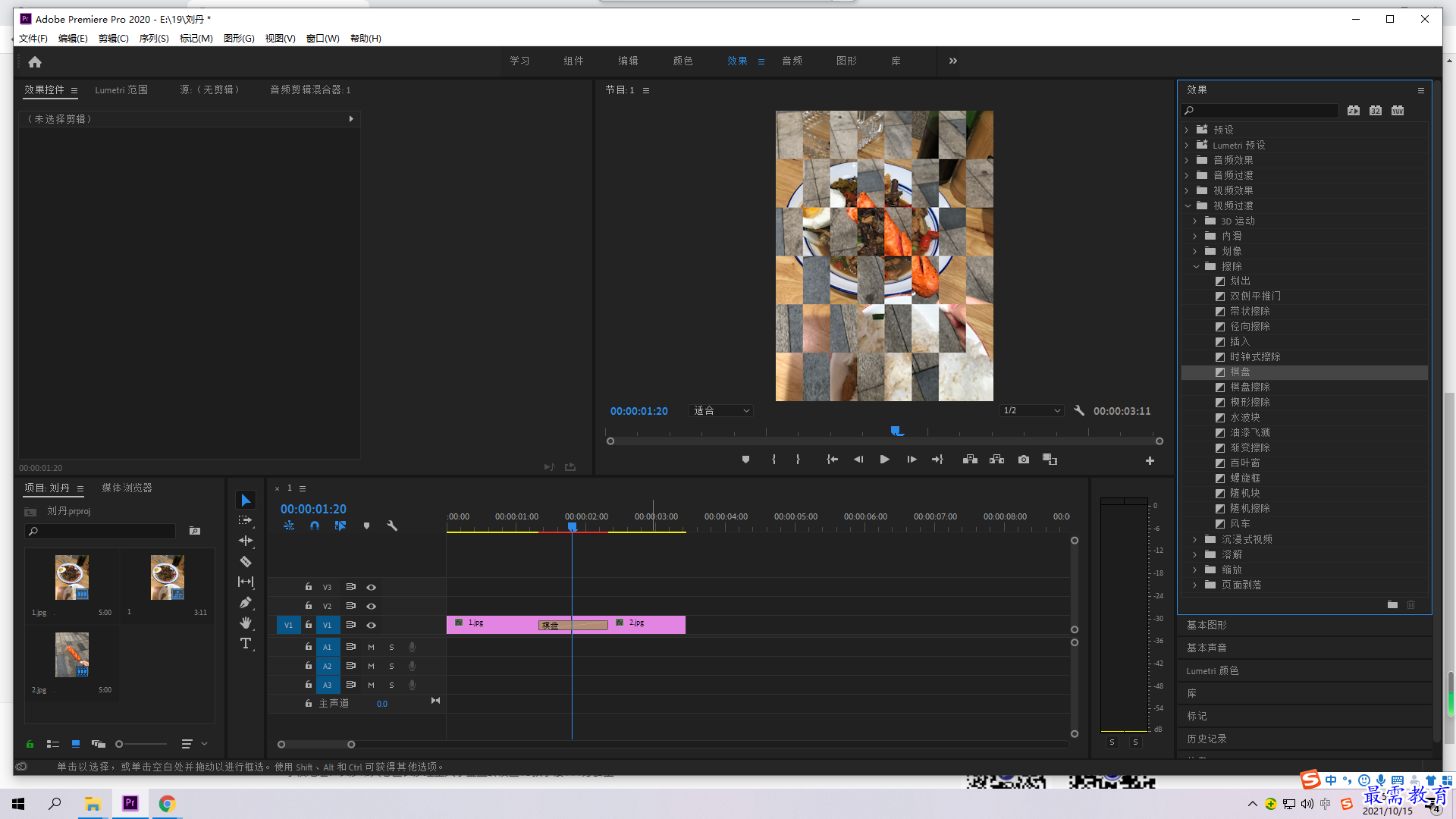This screenshot has width=1456, height=819.
Task: Click the Home icon
Action: [x=35, y=62]
